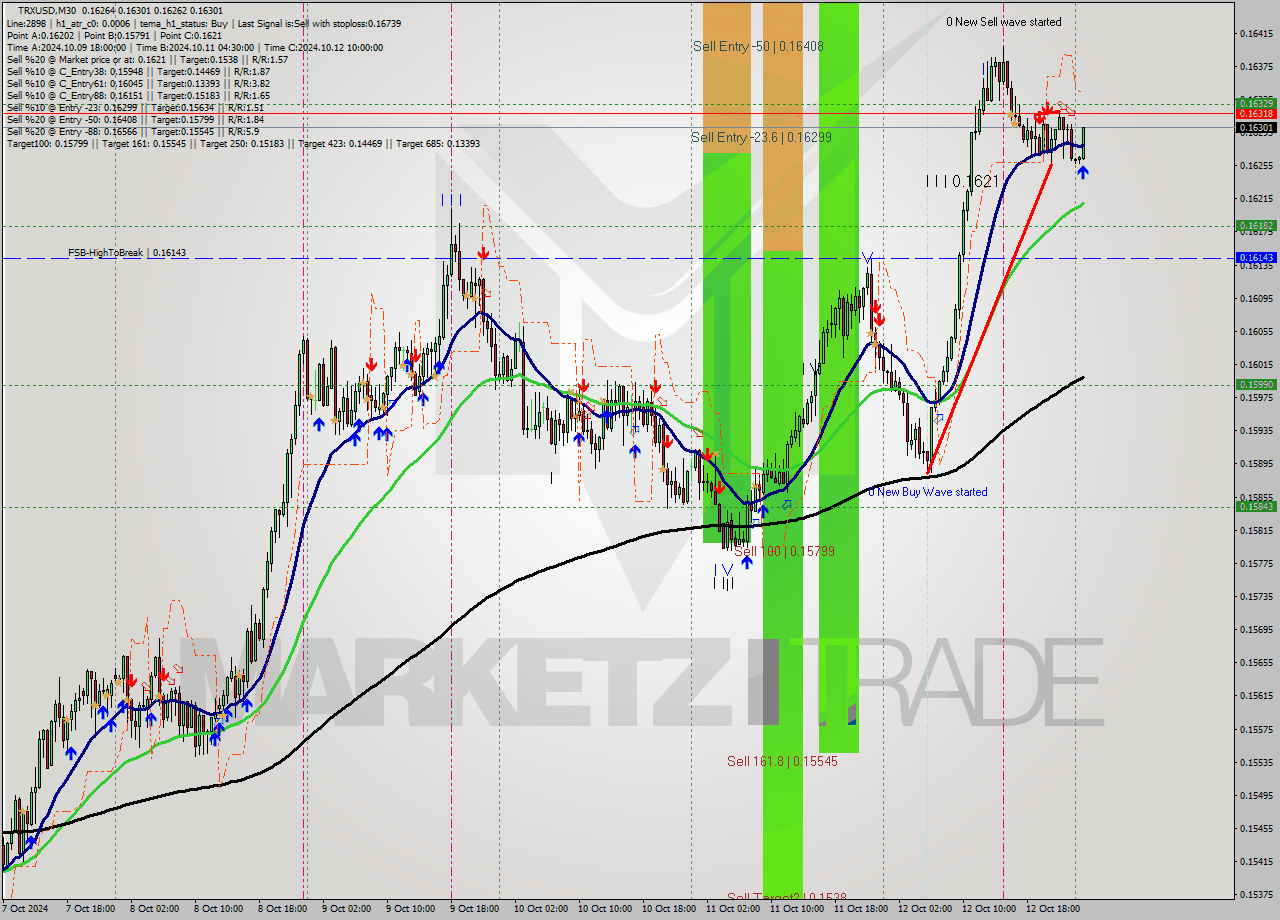The width and height of the screenshot is (1280, 920).
Task: Click the 0.15615 price axis label
Action: (x=1257, y=695)
